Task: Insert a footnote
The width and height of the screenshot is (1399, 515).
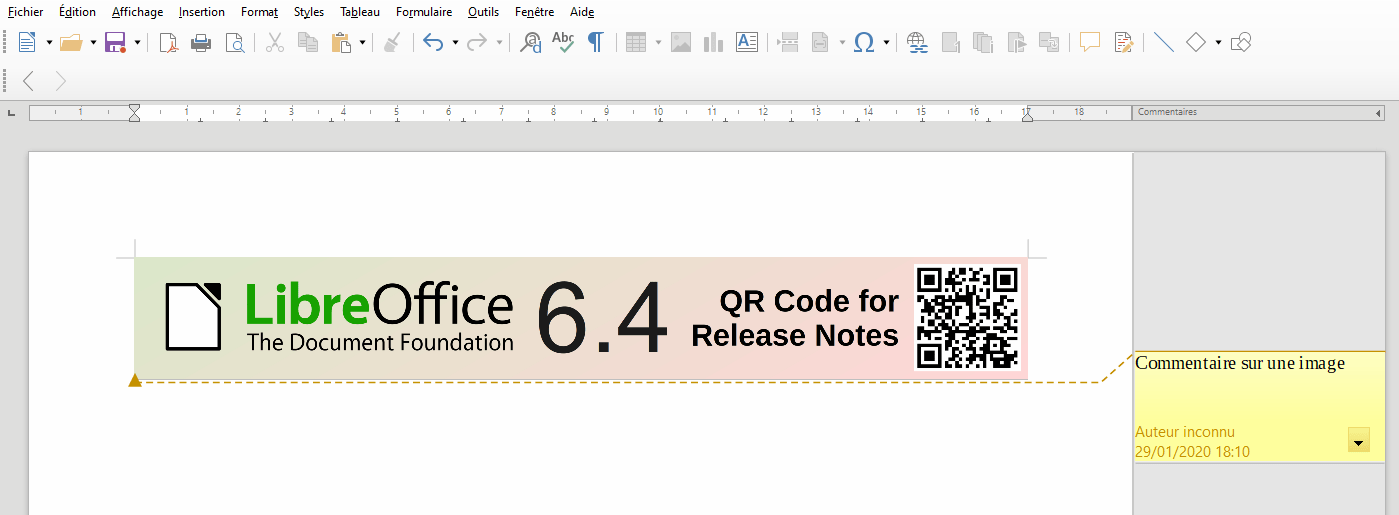Action: point(950,42)
